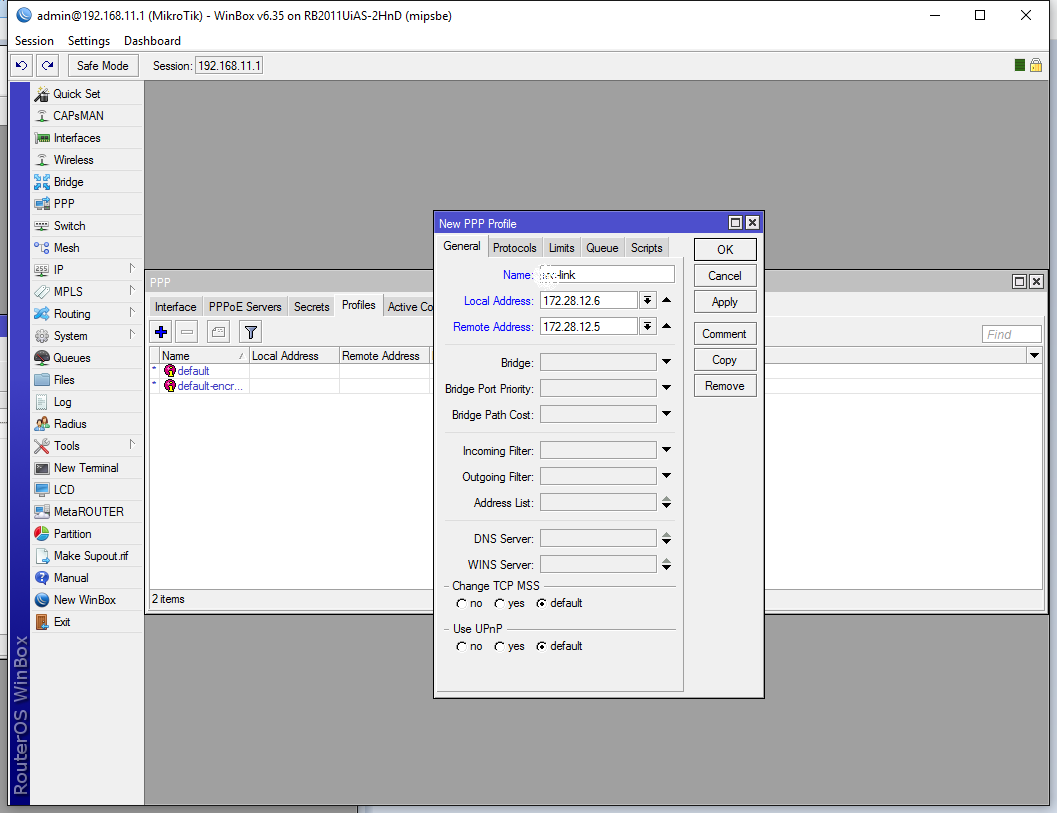
Task: Switch to Scripts tab
Action: coord(646,248)
